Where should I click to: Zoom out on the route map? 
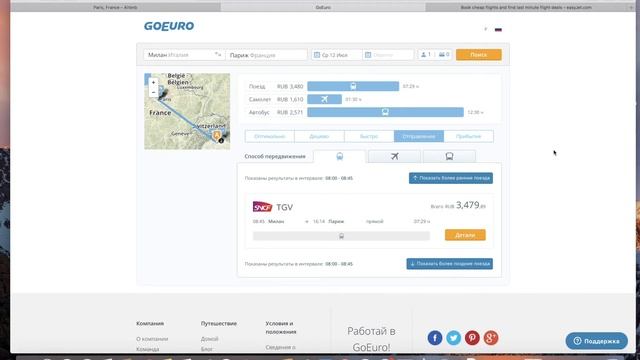[x=153, y=92]
